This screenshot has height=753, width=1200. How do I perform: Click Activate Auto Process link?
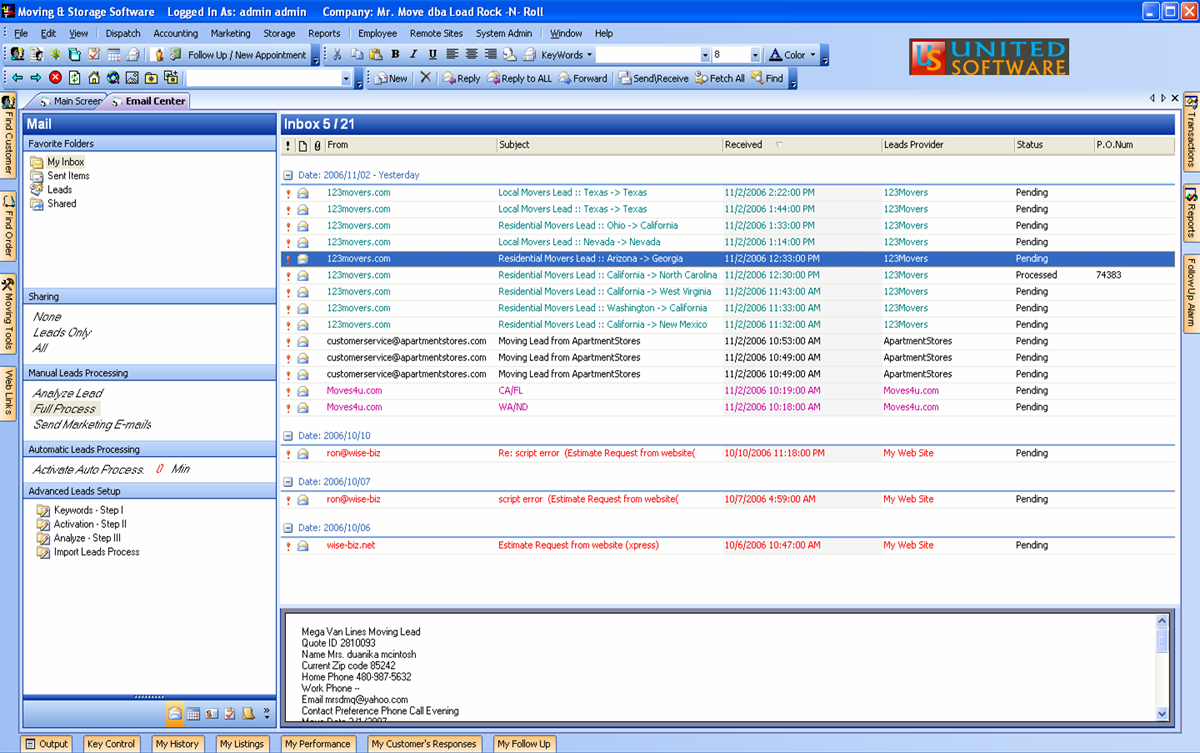coord(88,469)
